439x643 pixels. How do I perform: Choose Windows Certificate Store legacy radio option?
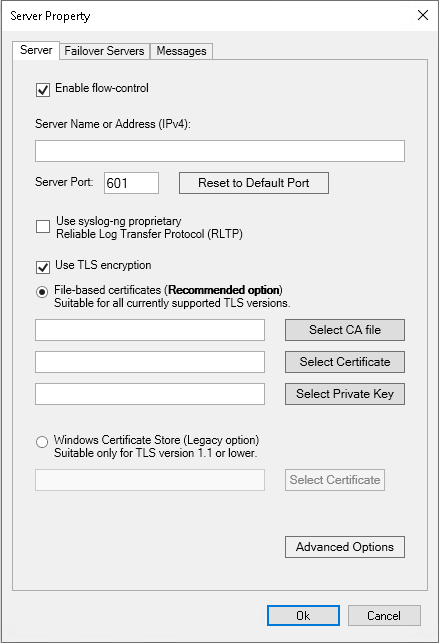[42, 442]
